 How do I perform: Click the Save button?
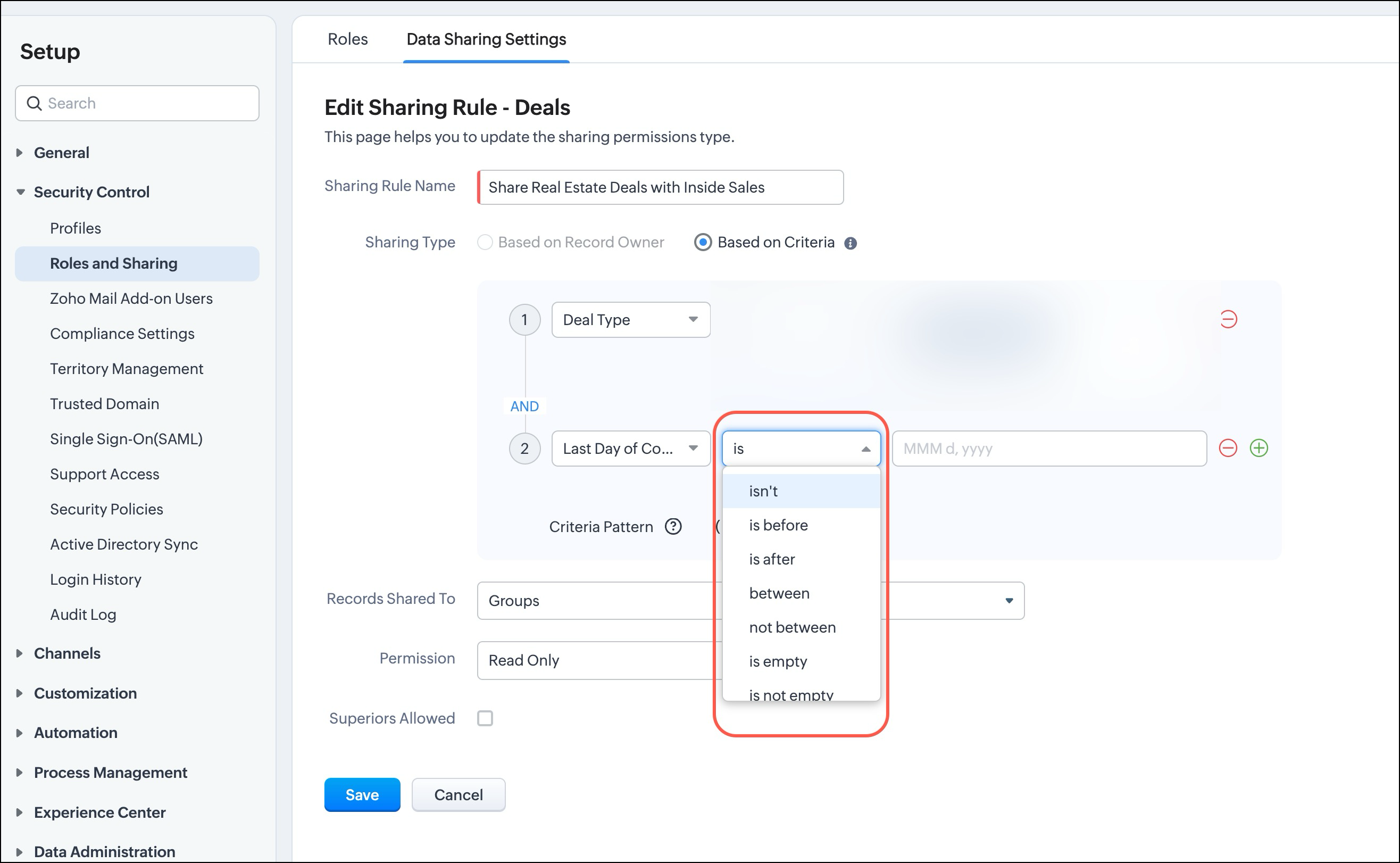tap(362, 794)
